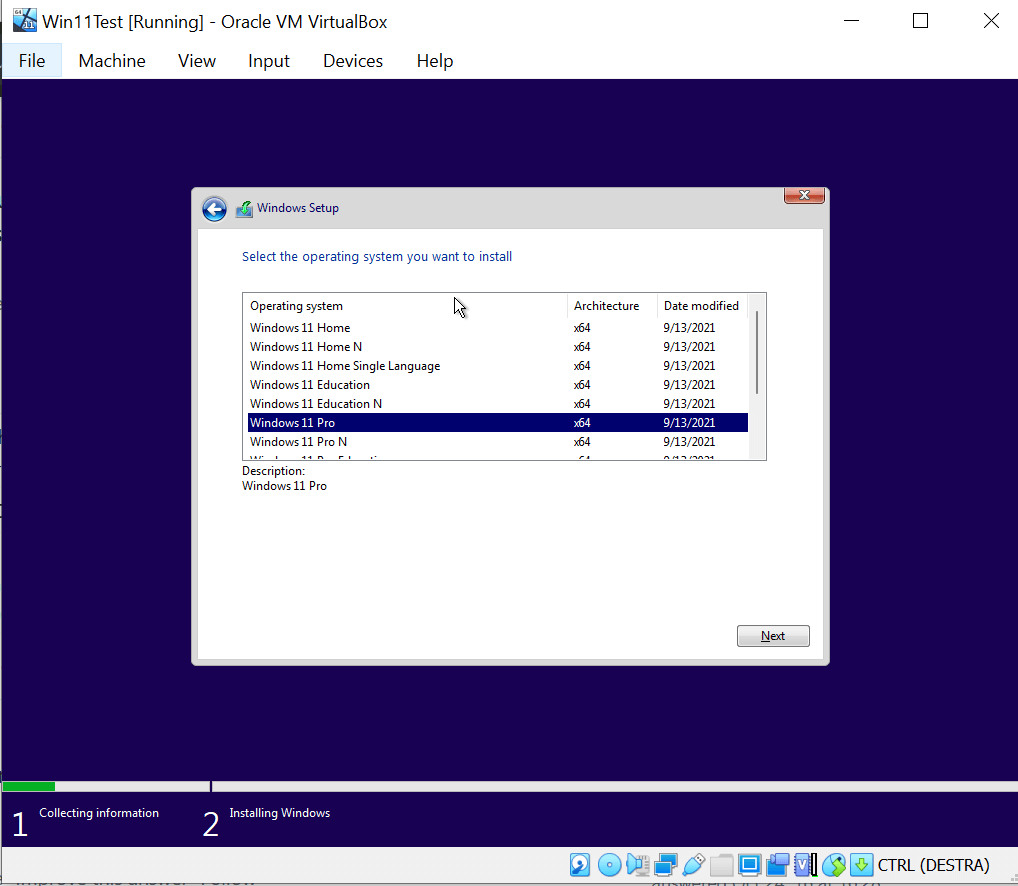Click the VirtualBox window title icon

click(x=25, y=21)
